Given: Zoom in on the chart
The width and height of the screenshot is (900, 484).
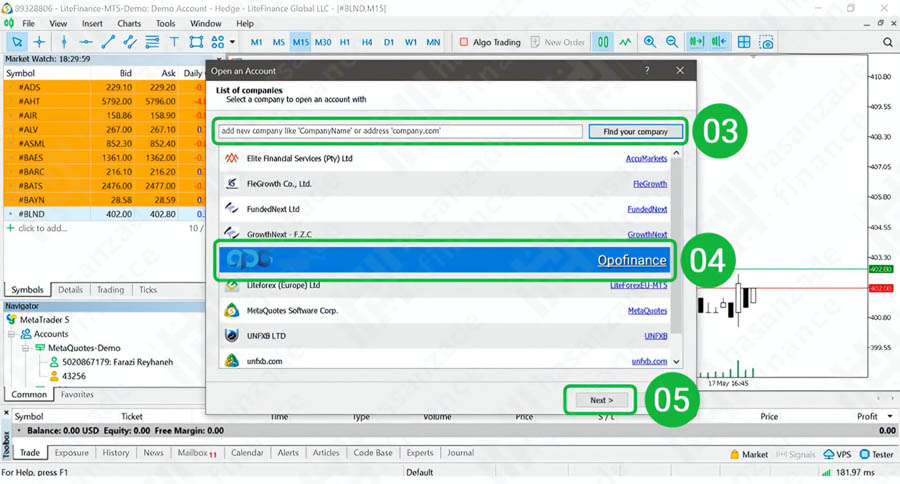Looking at the screenshot, I should click(650, 42).
